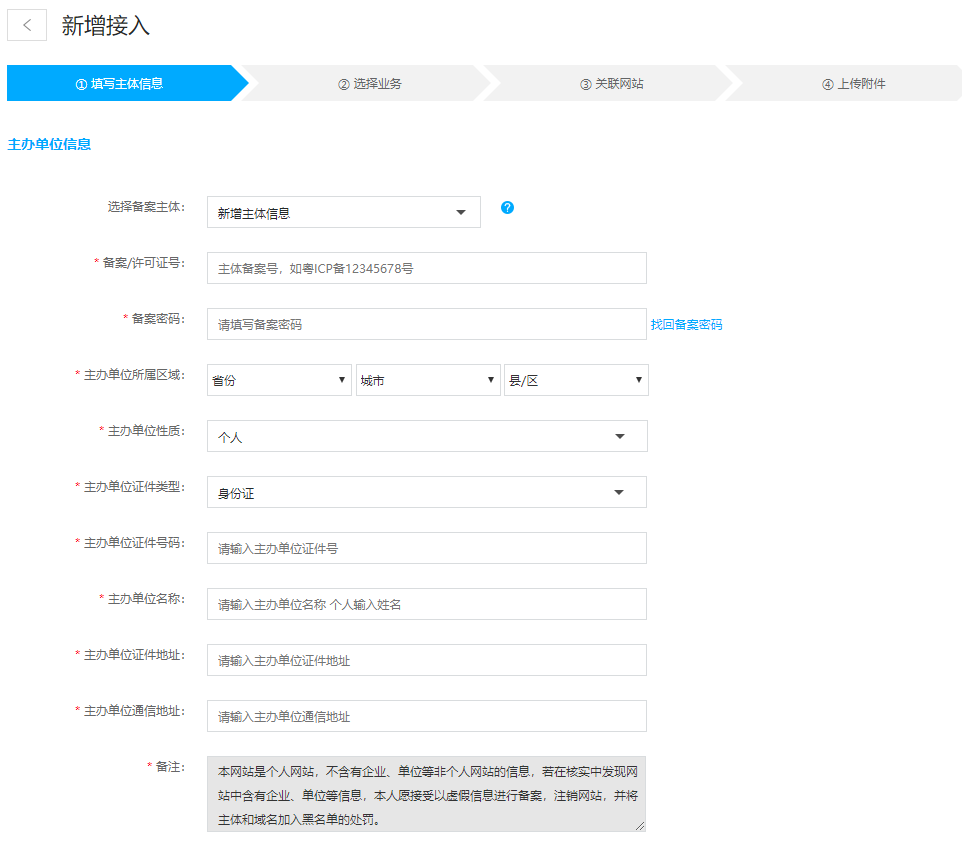Click the 找回备案密码 link
962x843 pixels.
click(x=686, y=325)
